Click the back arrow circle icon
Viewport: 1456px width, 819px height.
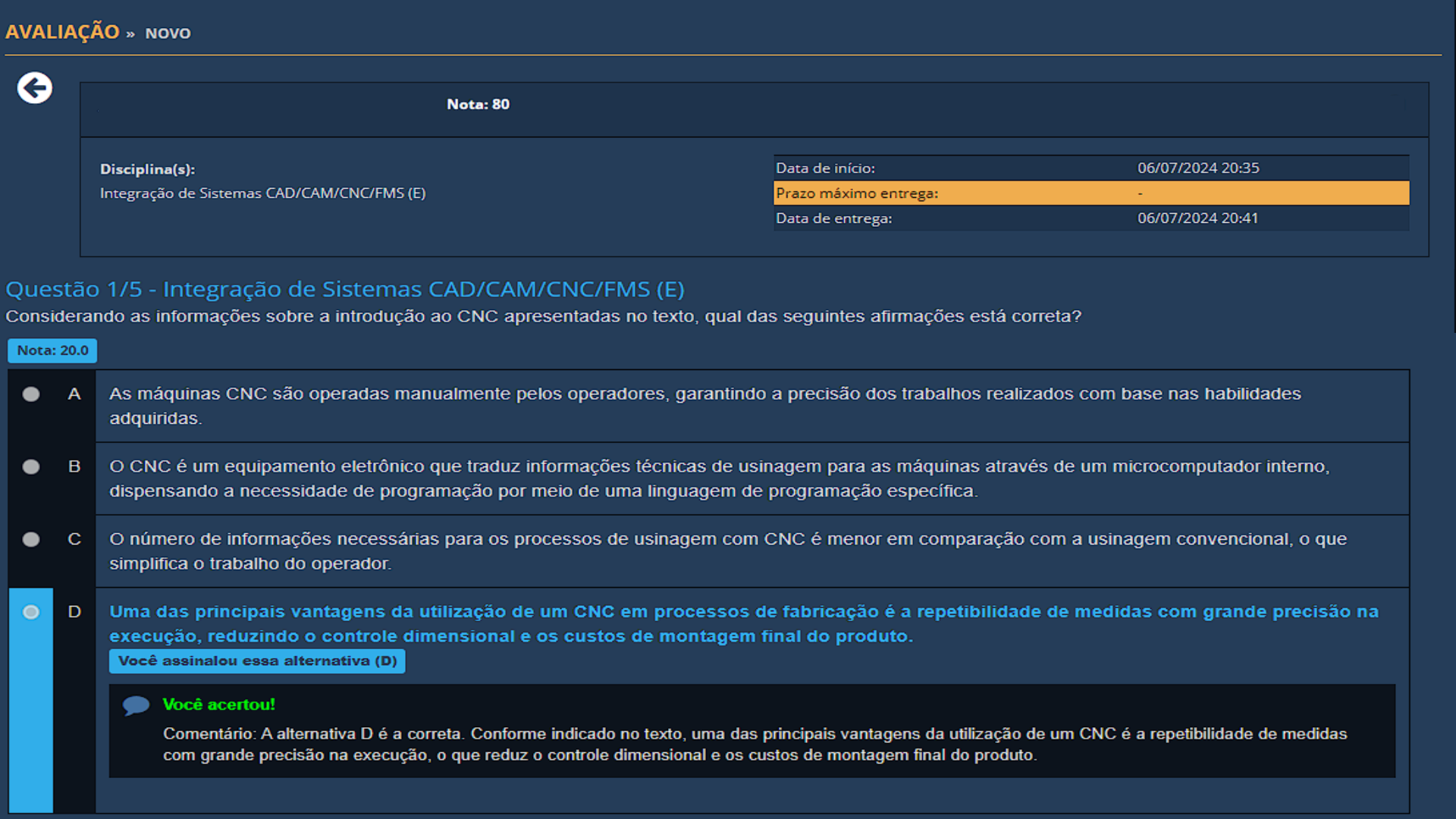tap(35, 88)
